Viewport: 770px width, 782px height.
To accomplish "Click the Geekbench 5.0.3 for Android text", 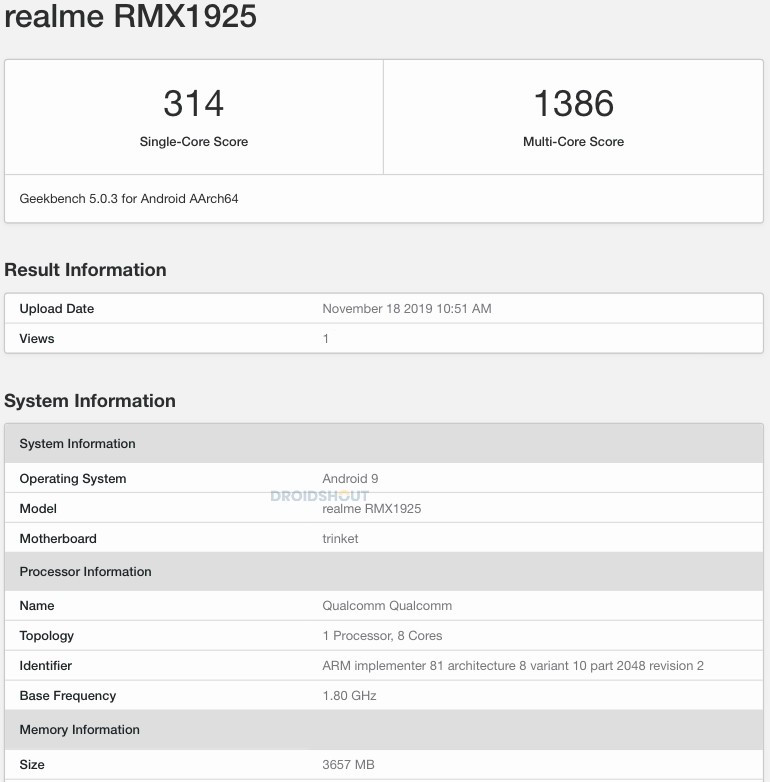I will coord(129,199).
